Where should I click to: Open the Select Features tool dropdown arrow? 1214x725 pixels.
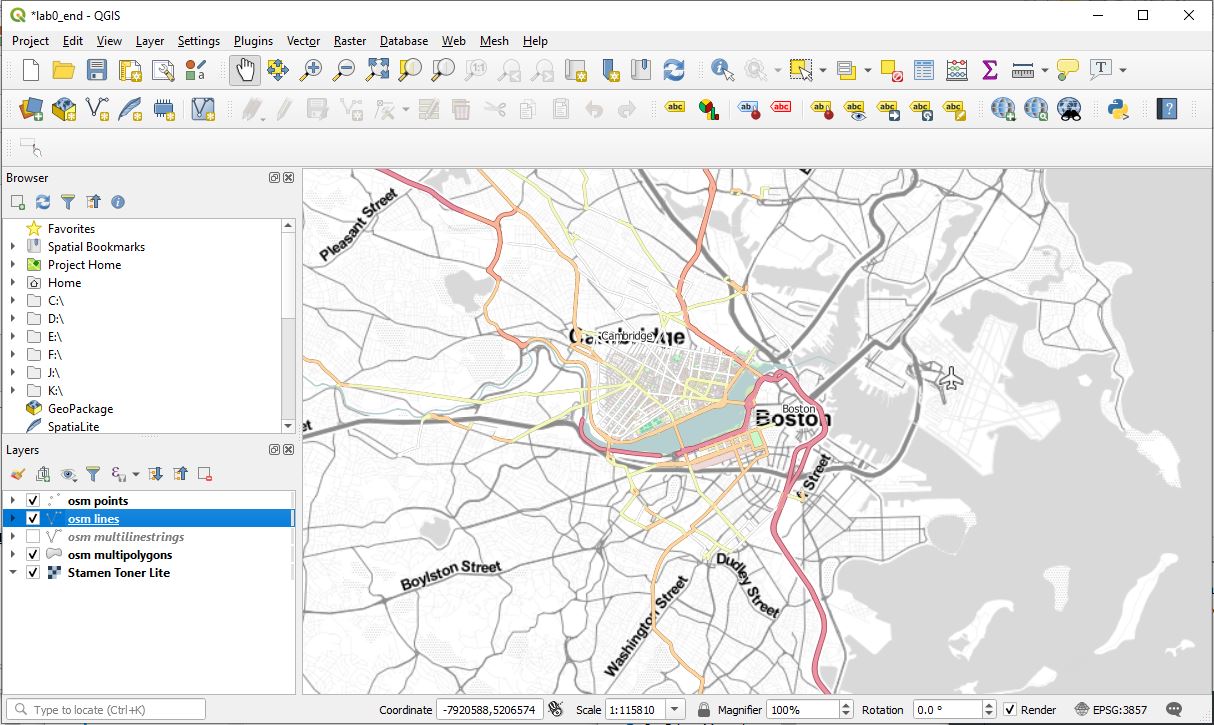tap(822, 70)
